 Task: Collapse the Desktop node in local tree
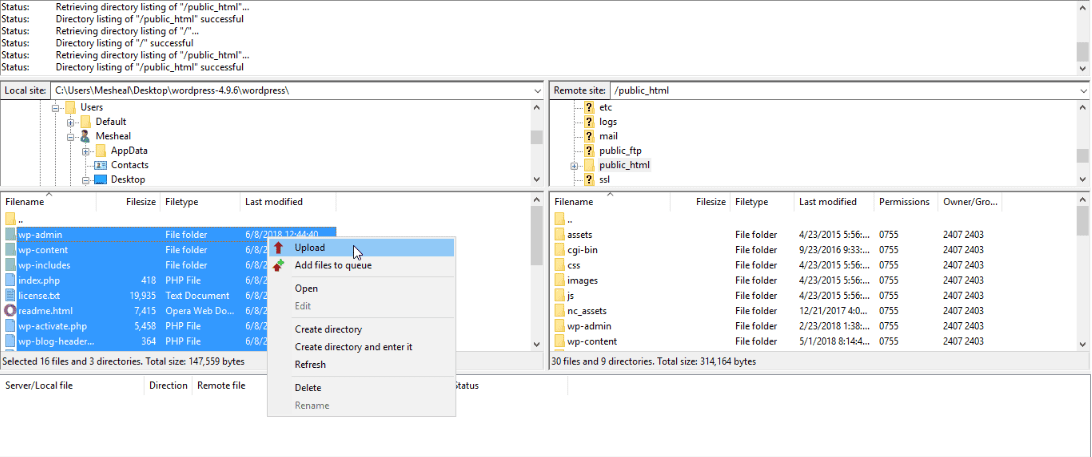click(x=85, y=180)
